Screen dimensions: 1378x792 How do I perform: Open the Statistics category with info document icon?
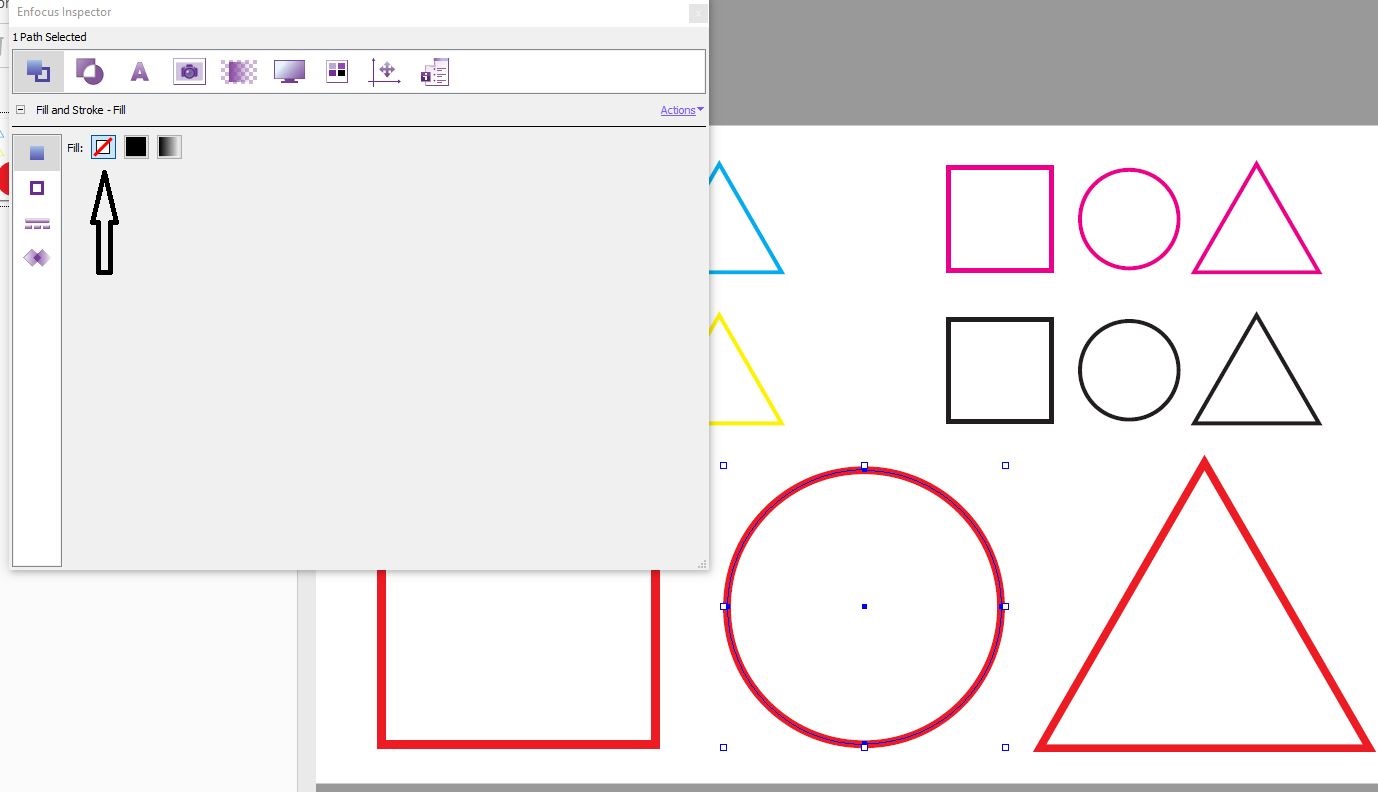[x=435, y=72]
